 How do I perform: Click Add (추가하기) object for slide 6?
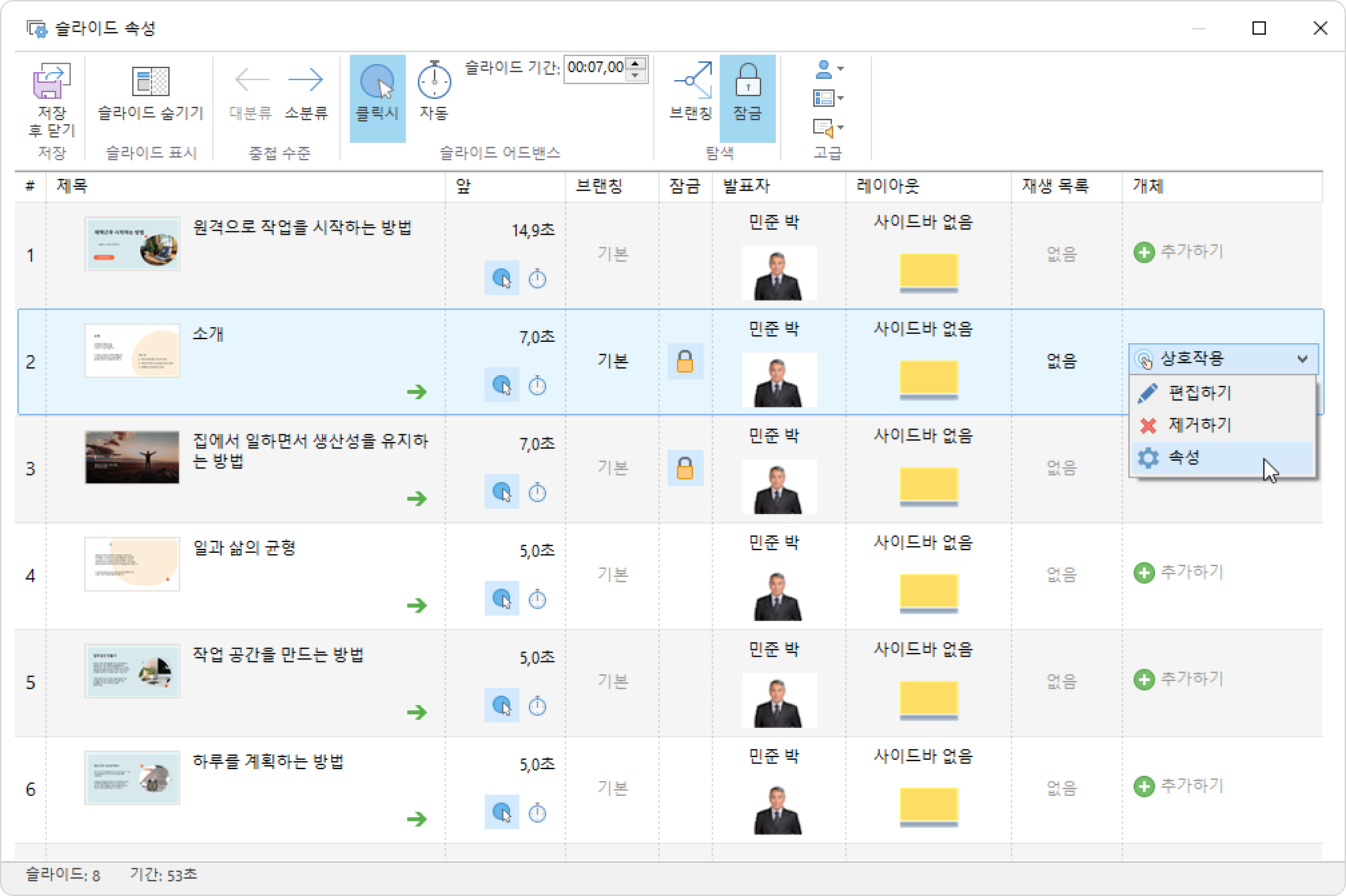point(1179,787)
